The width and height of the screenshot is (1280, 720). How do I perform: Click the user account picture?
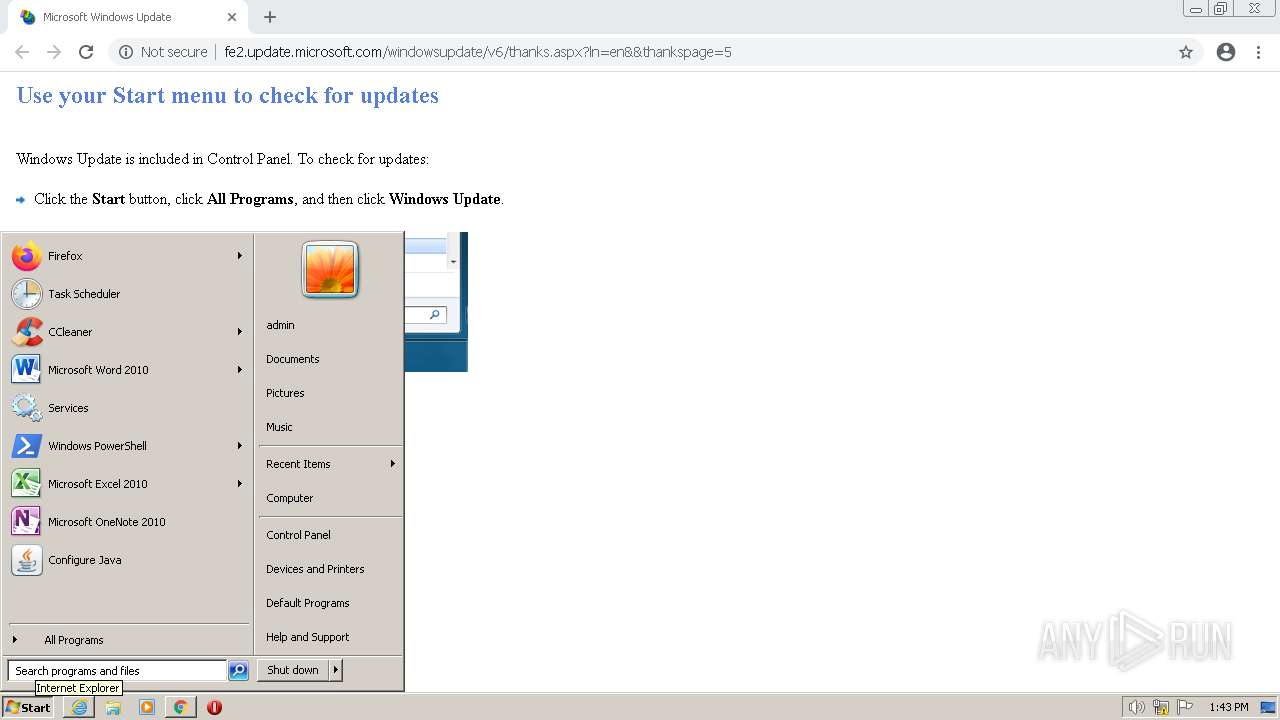pos(330,270)
